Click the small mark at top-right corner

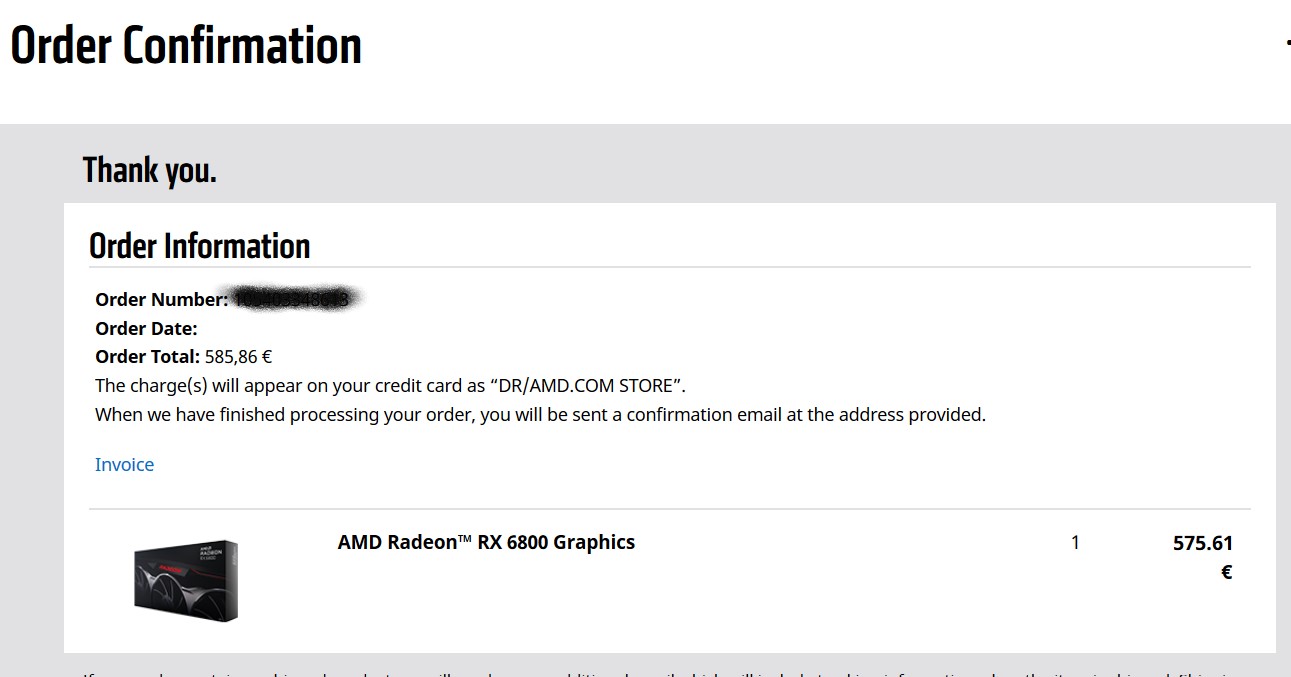pos(1287,43)
